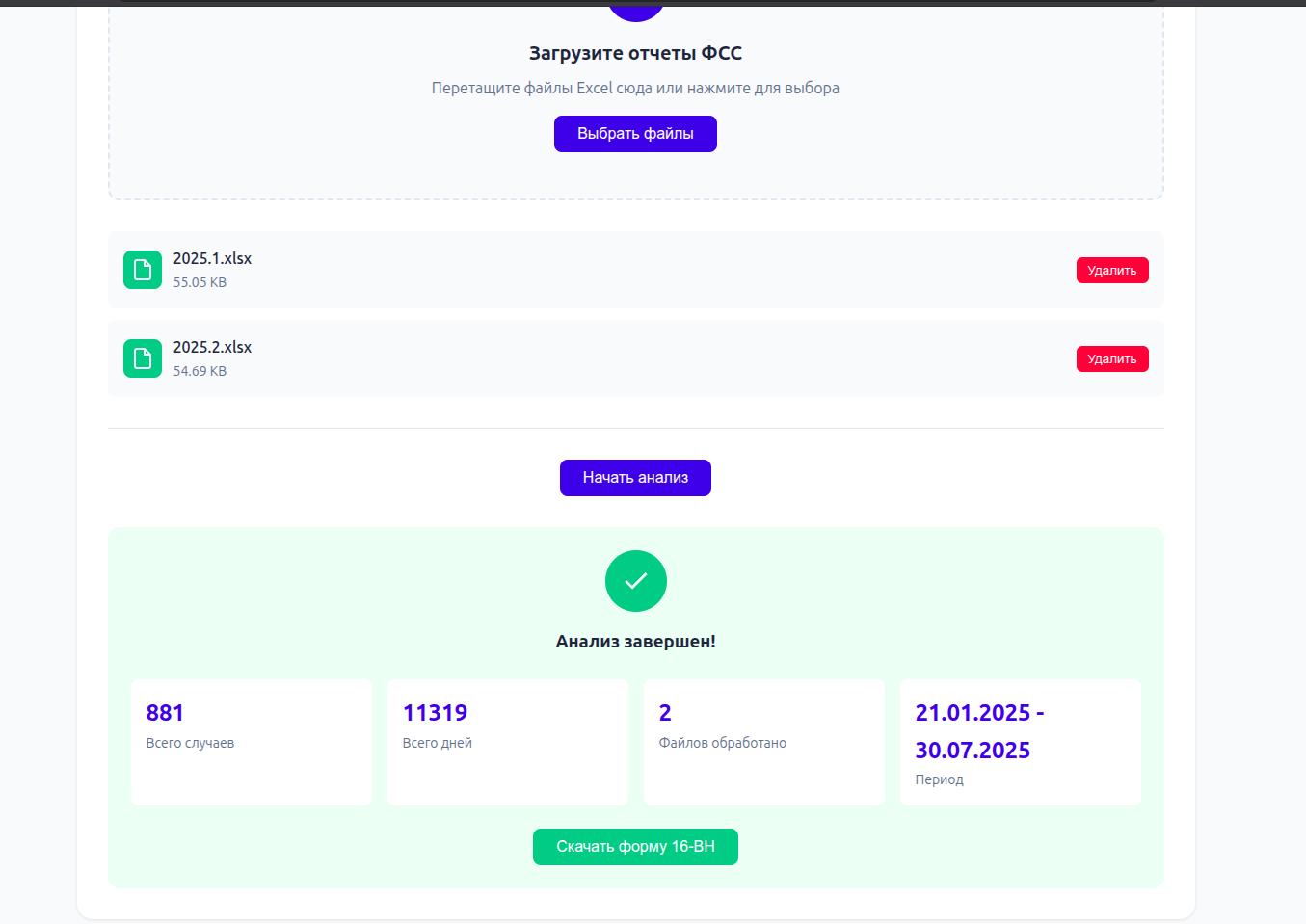Start processing with "Начать анализ"
The width and height of the screenshot is (1306, 924).
click(635, 478)
